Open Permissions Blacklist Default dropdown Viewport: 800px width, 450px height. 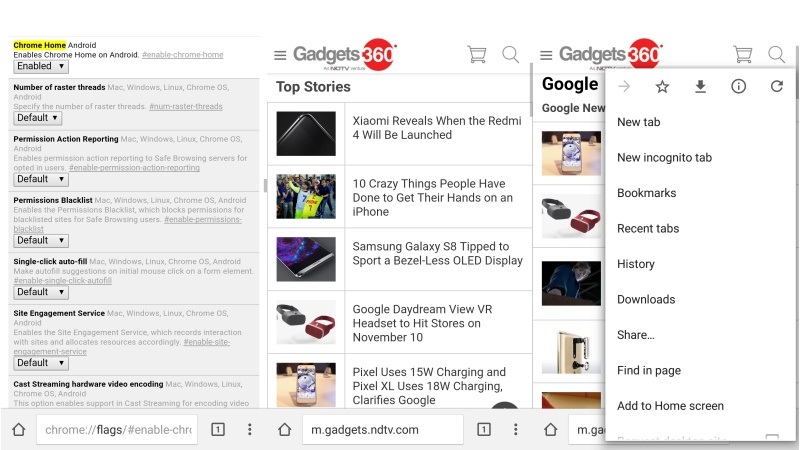pyautogui.click(x=41, y=240)
